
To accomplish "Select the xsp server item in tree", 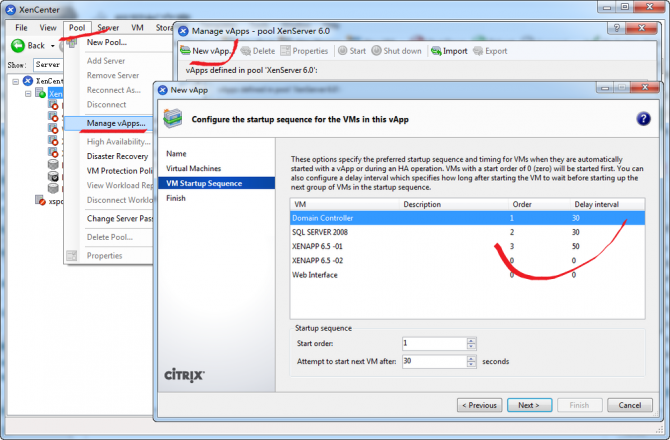I will [50, 201].
